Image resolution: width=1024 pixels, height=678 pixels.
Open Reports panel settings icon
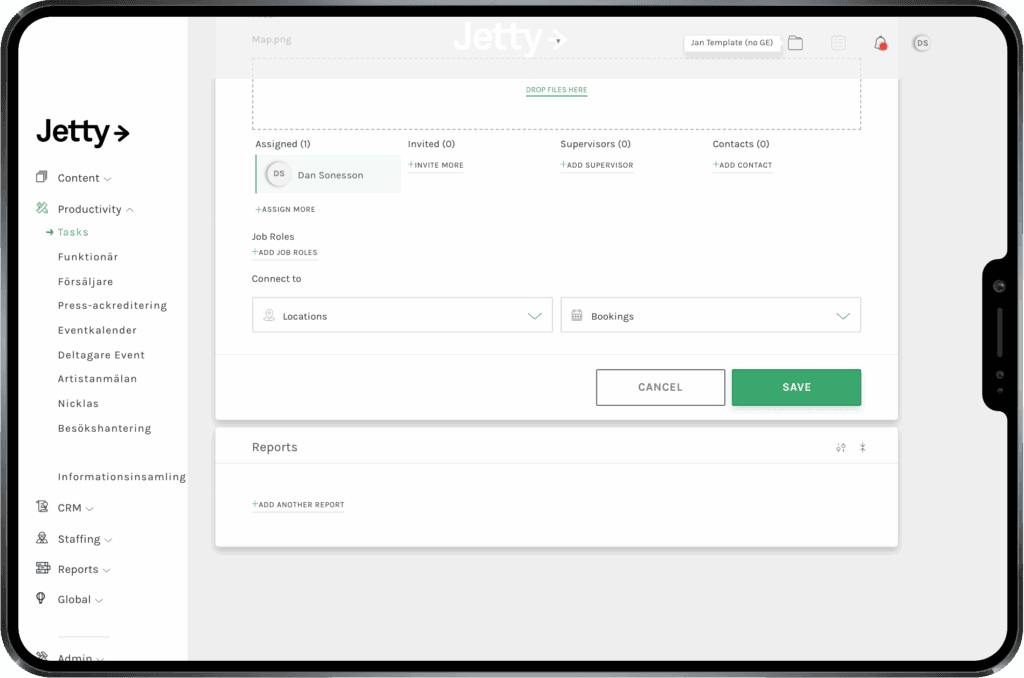point(841,447)
